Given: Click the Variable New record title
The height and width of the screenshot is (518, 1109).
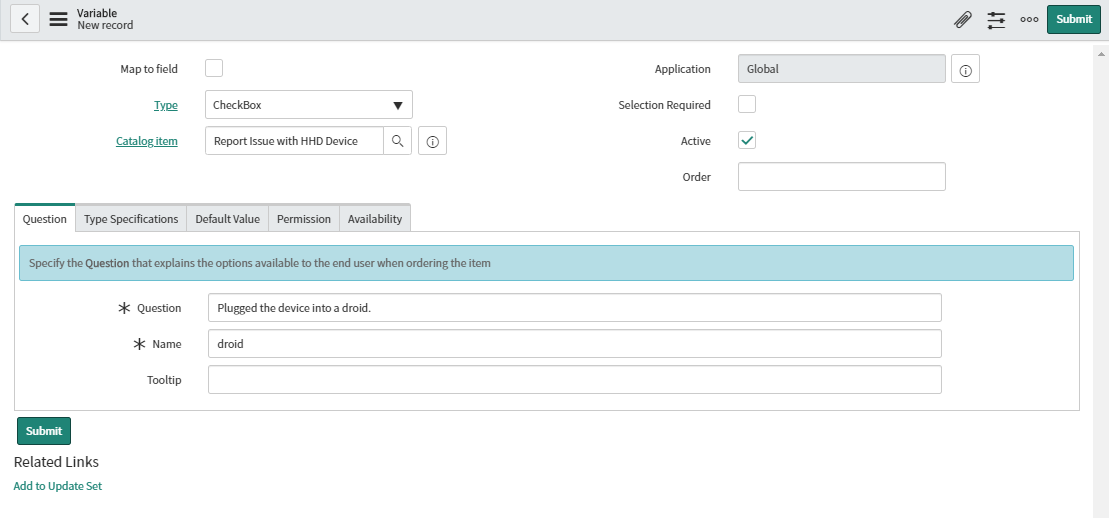Looking at the screenshot, I should [105, 19].
